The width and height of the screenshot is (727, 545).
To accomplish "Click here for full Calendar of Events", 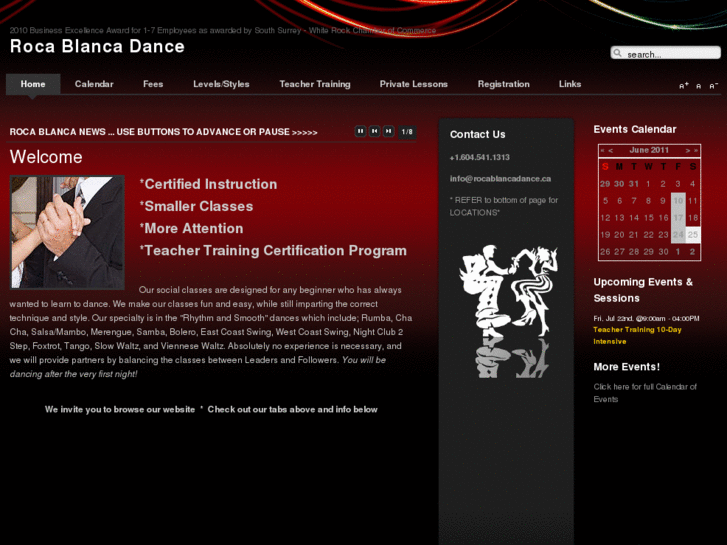I will point(645,393).
